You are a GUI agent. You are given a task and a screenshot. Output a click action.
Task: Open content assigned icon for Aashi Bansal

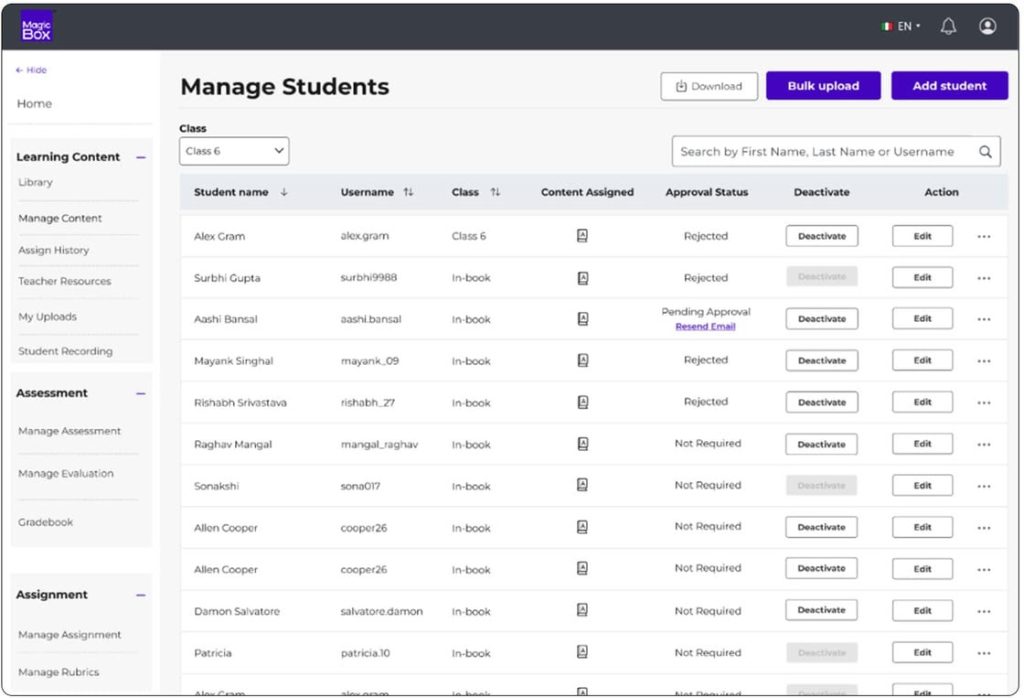582,319
